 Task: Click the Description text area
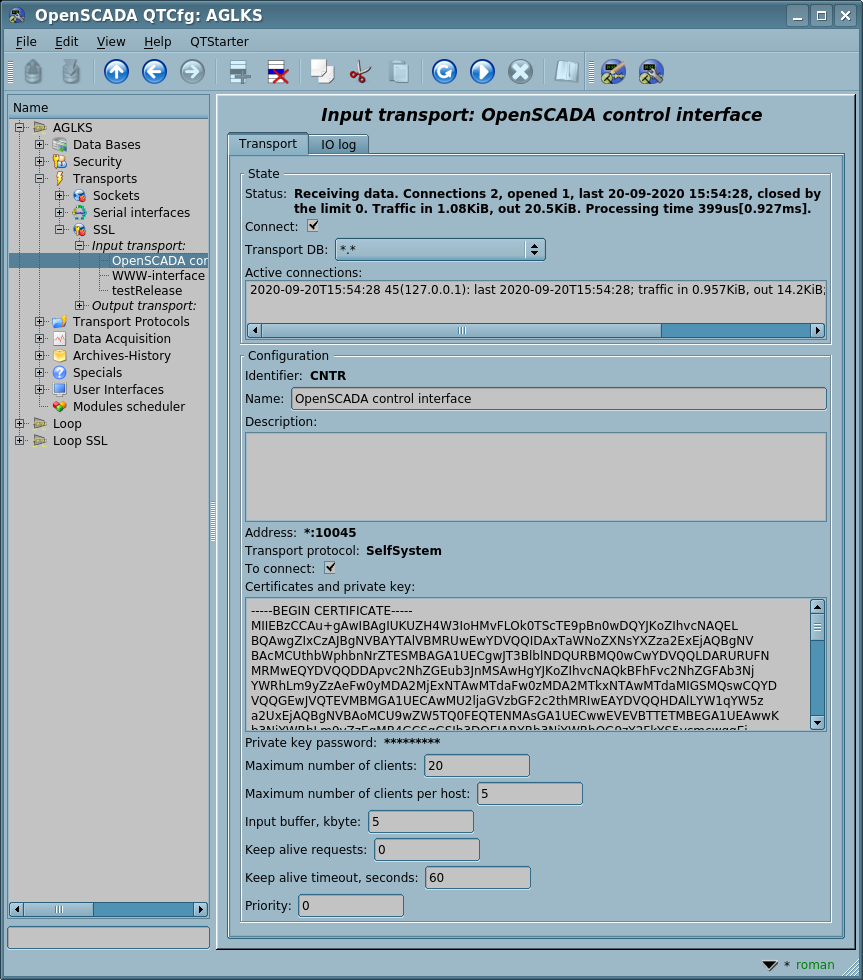coord(536,477)
